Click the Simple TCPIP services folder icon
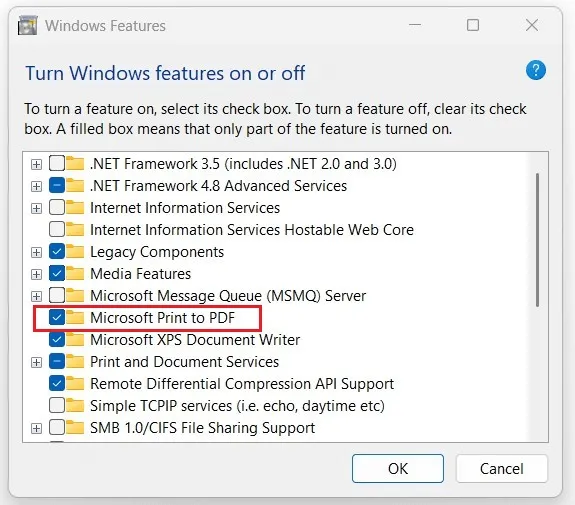Viewport: 575px width, 505px height. coord(75,406)
